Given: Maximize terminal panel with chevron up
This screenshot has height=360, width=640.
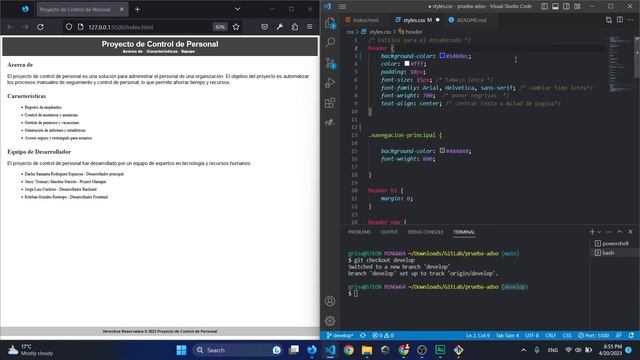Looking at the screenshot, I should [620, 232].
